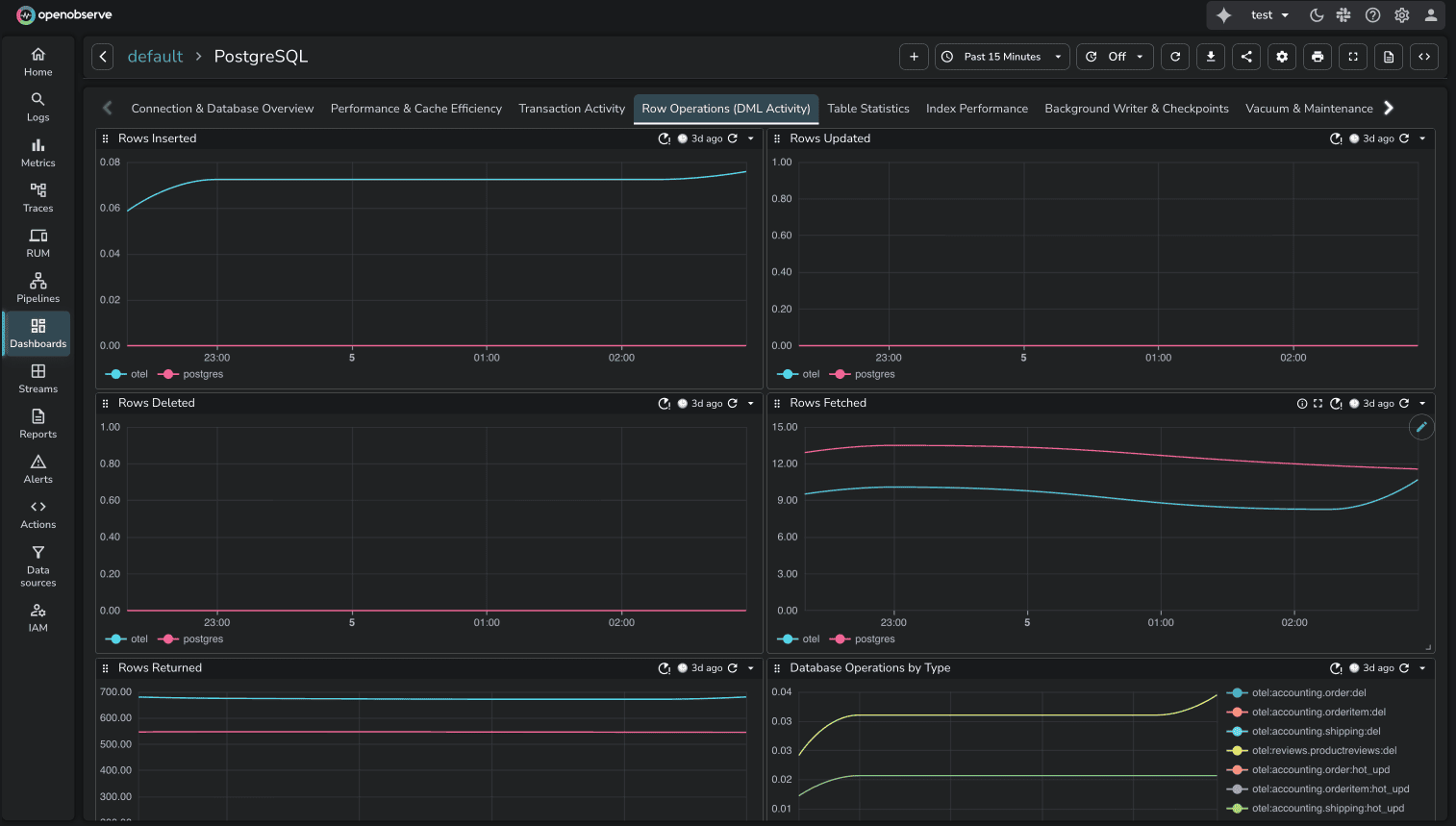The height and width of the screenshot is (826, 1456).
Task: Open the Metrics page in the sidebar
Action: click(x=38, y=152)
